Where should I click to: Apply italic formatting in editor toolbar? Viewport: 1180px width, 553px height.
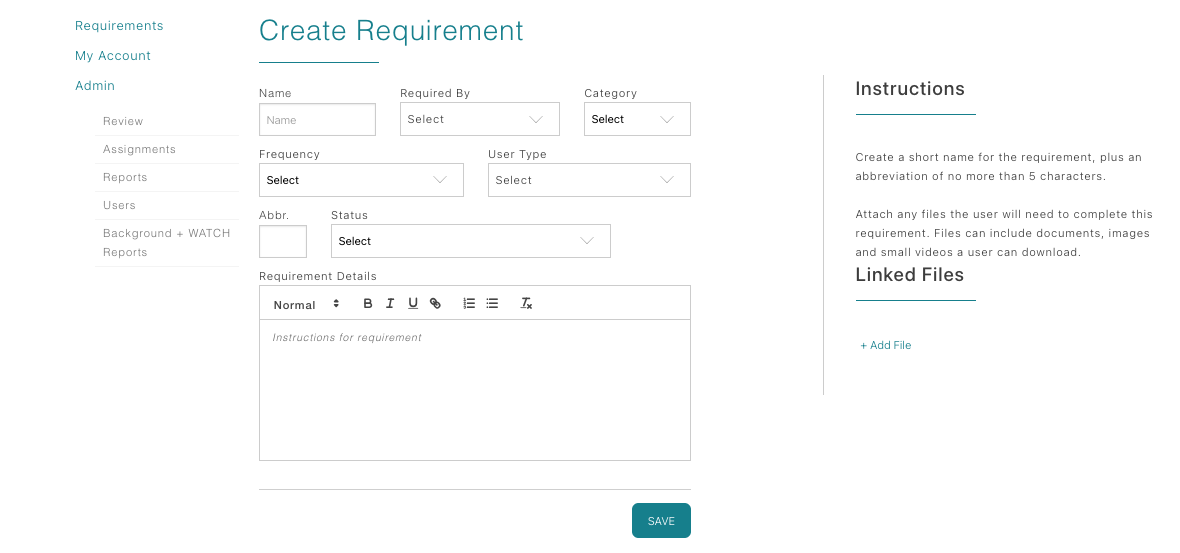(390, 304)
